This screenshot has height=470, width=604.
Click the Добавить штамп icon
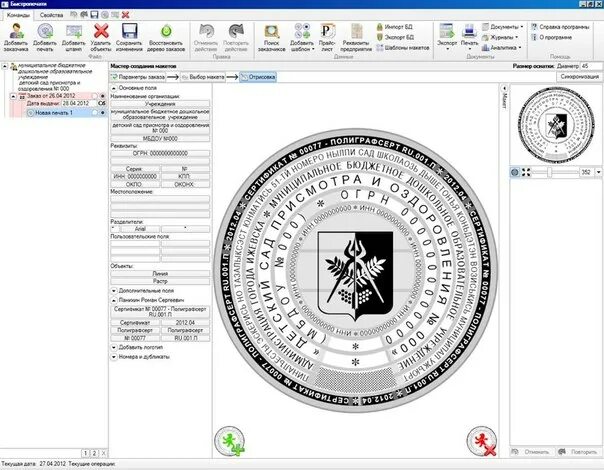[74, 31]
